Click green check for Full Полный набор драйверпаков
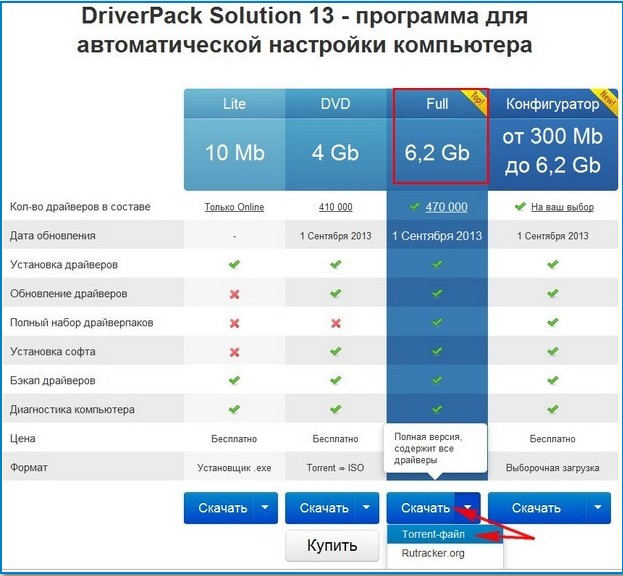 (x=437, y=322)
